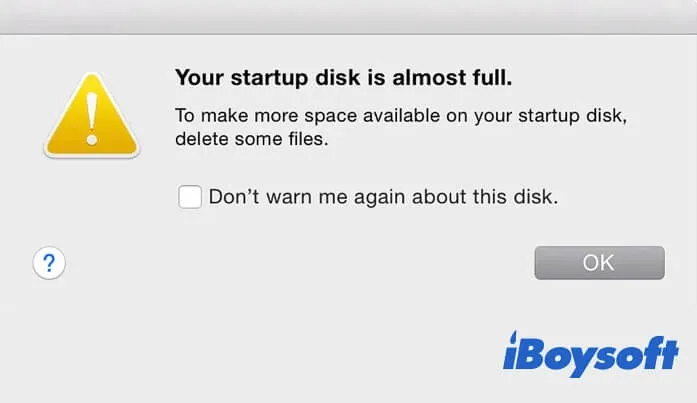Viewport: 697px width, 403px height.
Task: Click the dialog's top title bar strip
Action: (x=348, y=17)
